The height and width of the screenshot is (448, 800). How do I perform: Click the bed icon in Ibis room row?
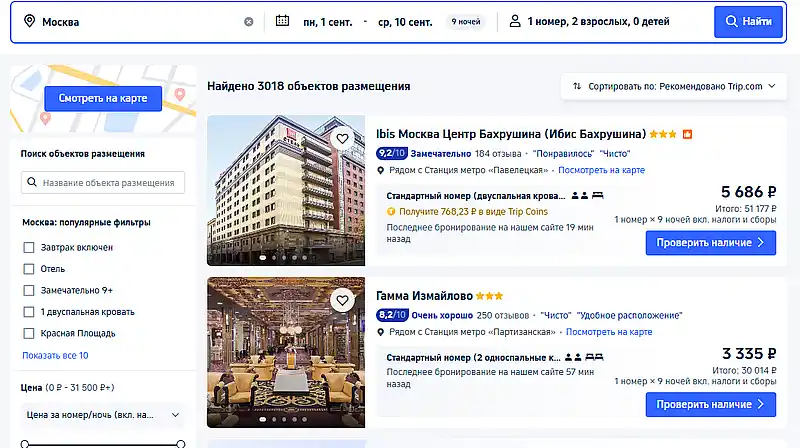tap(597, 195)
